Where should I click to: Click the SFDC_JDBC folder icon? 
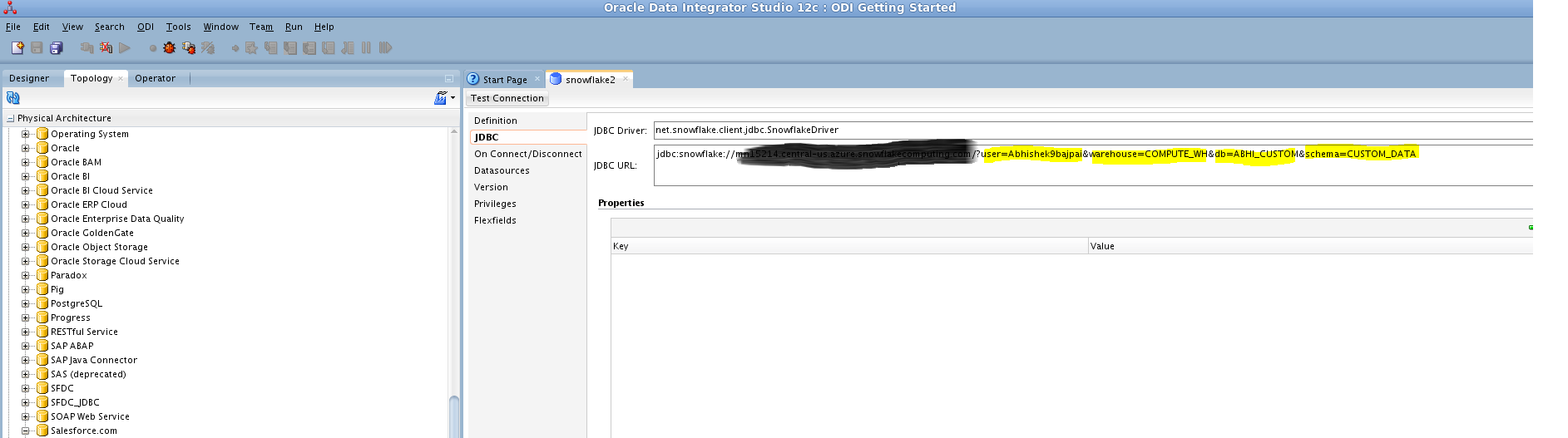[42, 402]
